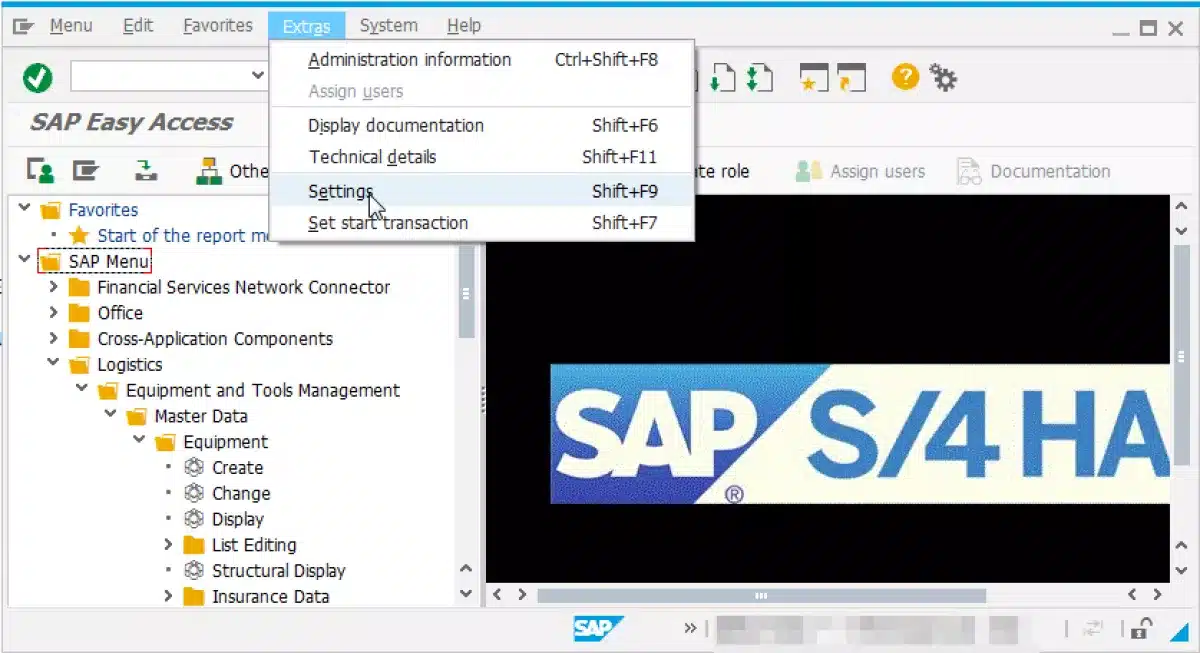The height and width of the screenshot is (653, 1200).
Task: Click the window with arrow shortcut icon
Action: (x=851, y=77)
